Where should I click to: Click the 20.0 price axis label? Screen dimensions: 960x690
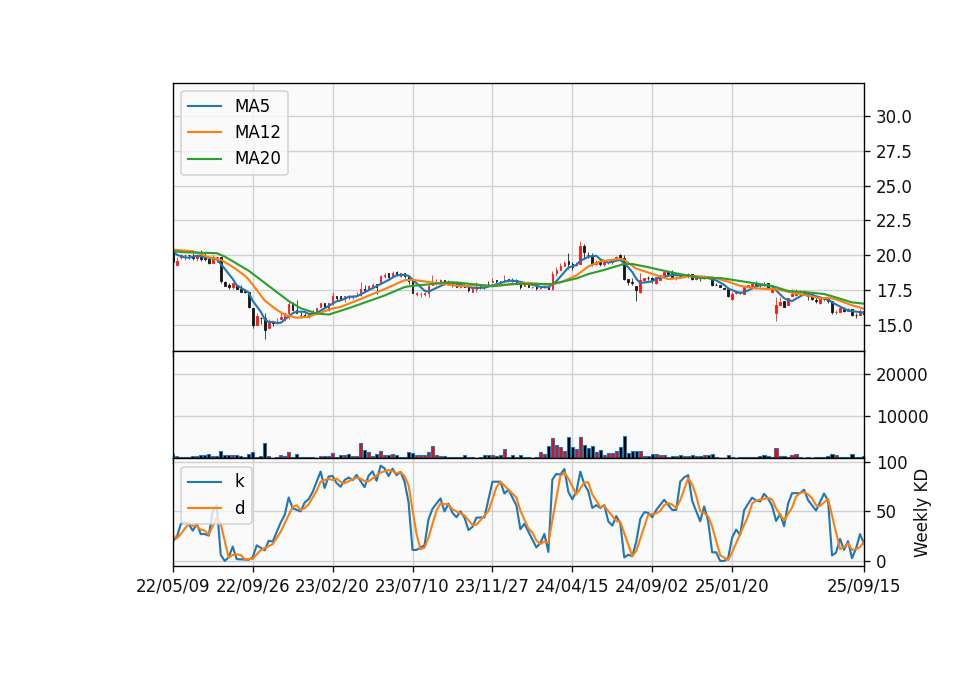pos(894,256)
